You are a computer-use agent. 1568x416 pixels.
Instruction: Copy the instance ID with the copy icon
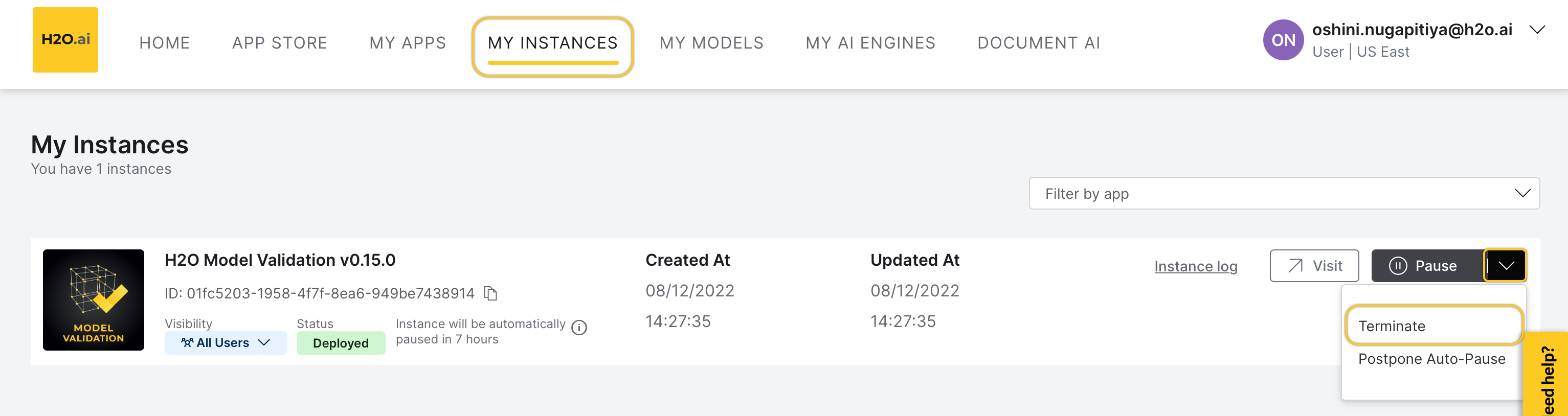(490, 293)
